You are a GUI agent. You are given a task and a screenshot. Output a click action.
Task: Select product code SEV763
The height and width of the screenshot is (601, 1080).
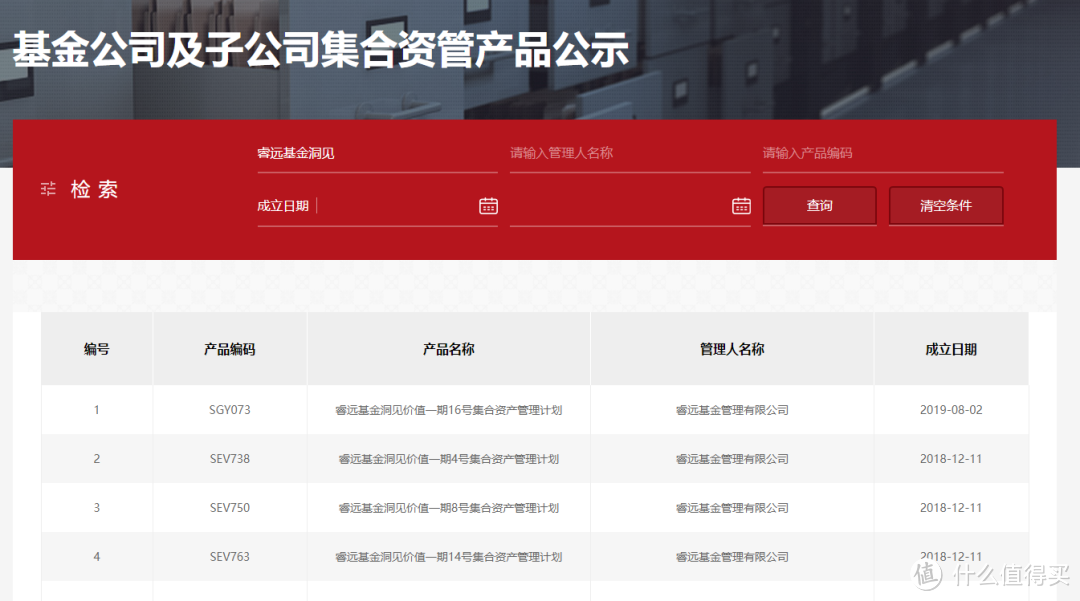(229, 556)
